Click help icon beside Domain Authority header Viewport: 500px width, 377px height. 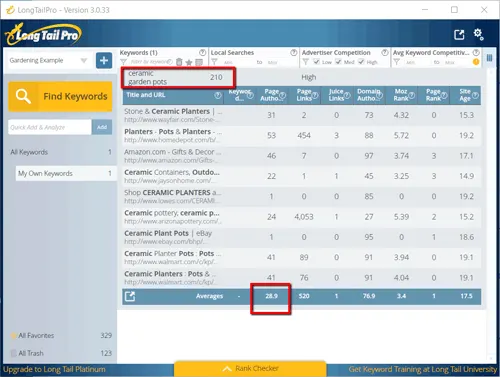(379, 96)
